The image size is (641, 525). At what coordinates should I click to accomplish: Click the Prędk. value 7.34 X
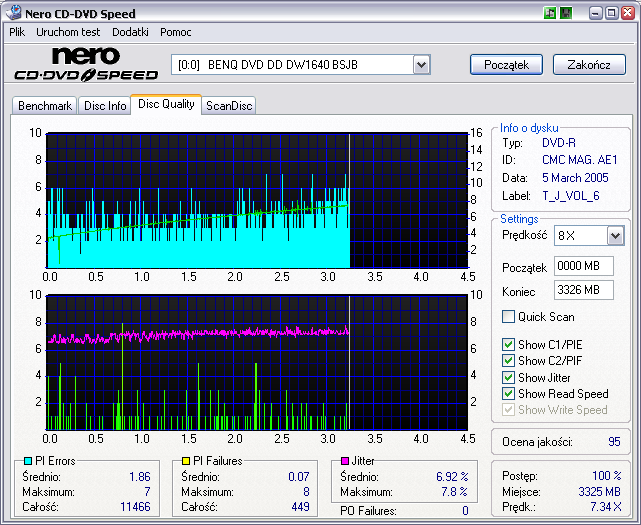[x=606, y=507]
